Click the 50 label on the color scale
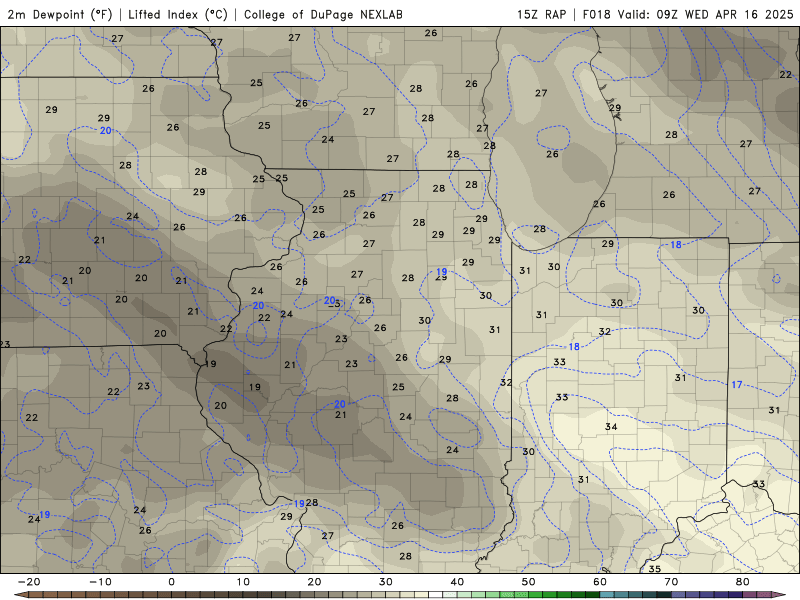Screen dimensions: 800x600 [x=529, y=582]
